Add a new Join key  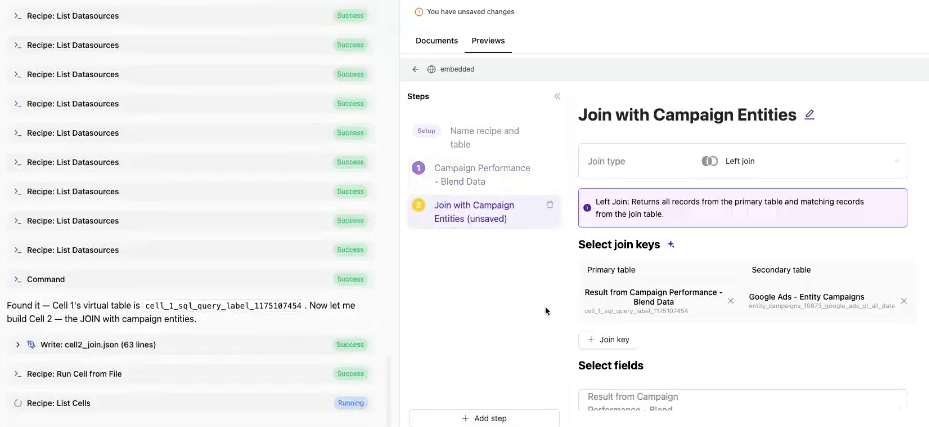[x=608, y=340]
